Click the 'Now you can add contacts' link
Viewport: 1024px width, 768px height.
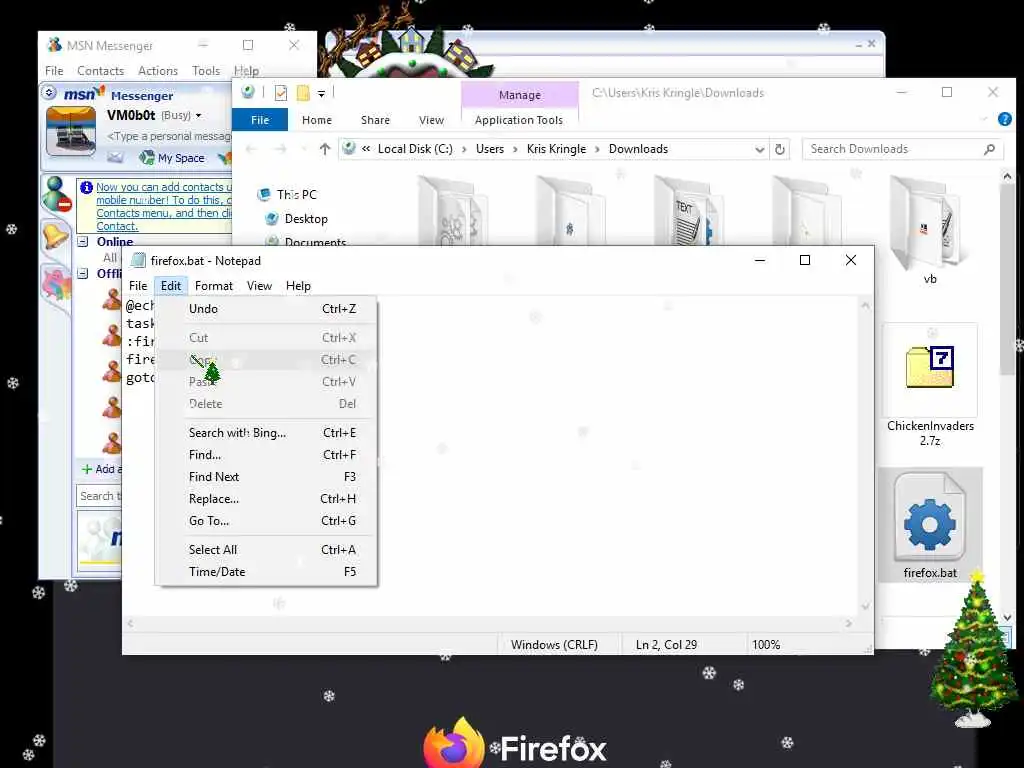pyautogui.click(x=163, y=206)
